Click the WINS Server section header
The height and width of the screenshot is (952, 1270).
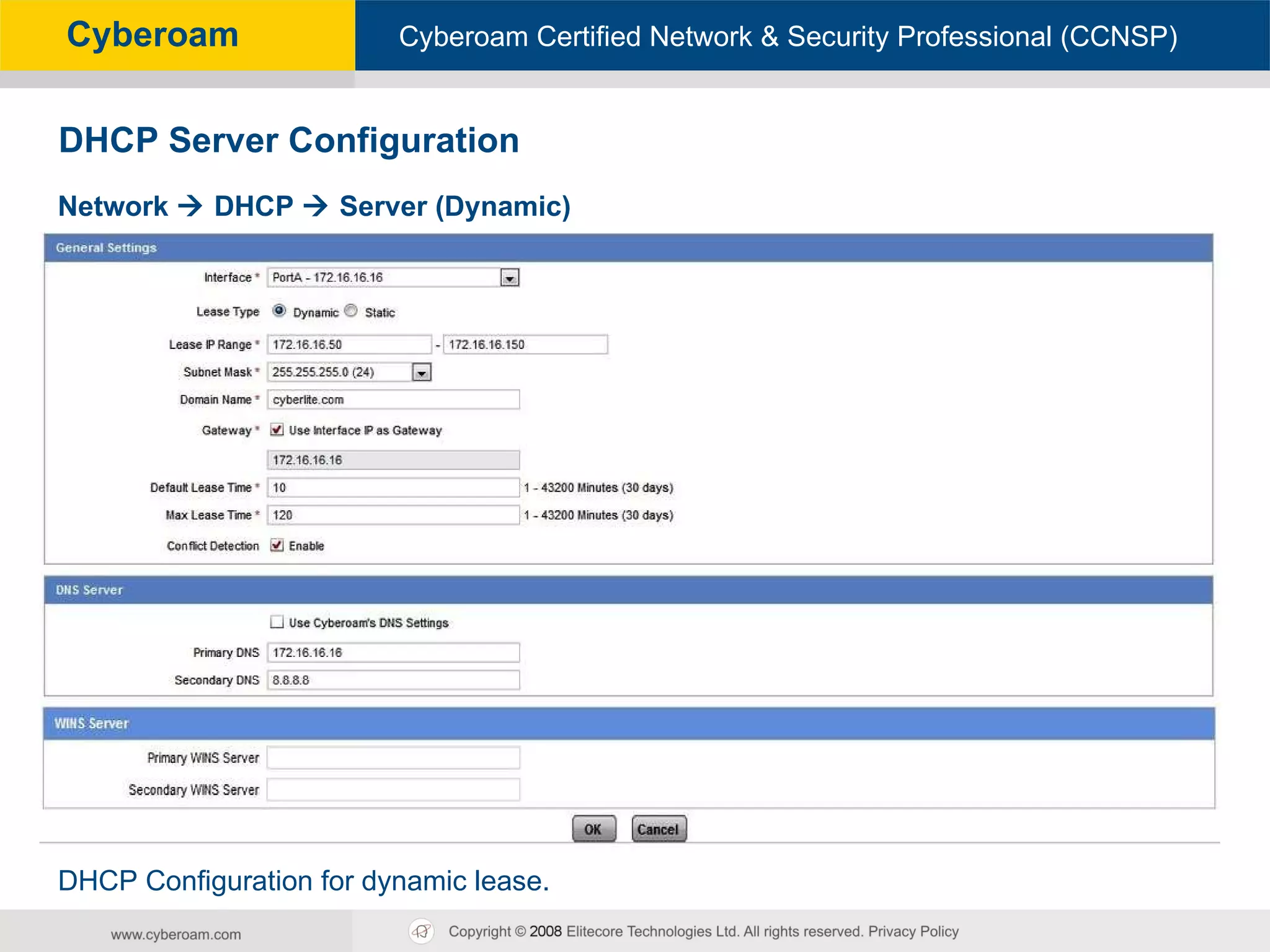coord(628,723)
